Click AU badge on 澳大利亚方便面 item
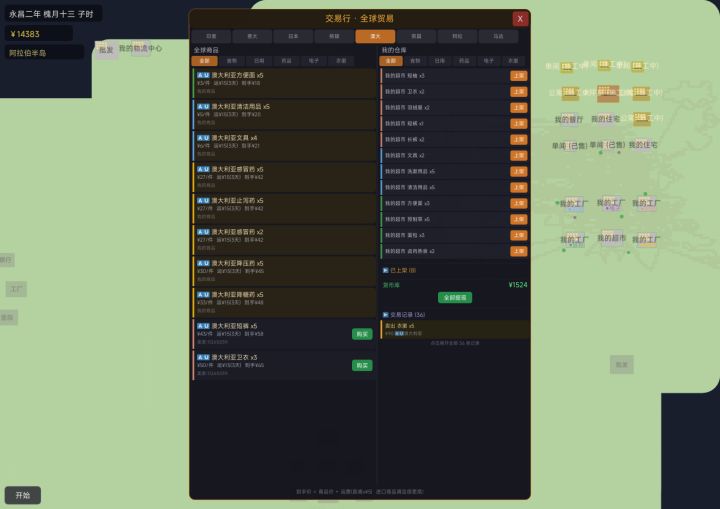Screen dimensions: 720x509 (x=203, y=75)
